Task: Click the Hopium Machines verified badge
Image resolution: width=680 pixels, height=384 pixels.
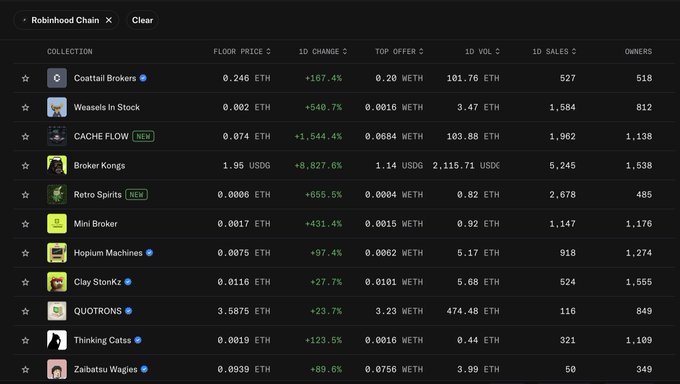Action: (x=149, y=253)
